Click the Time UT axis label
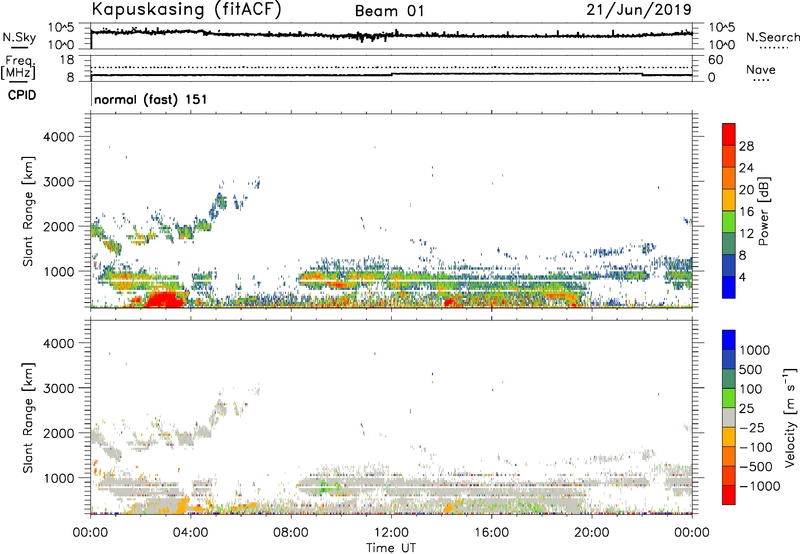This screenshot has height=554, width=800. pos(391,548)
